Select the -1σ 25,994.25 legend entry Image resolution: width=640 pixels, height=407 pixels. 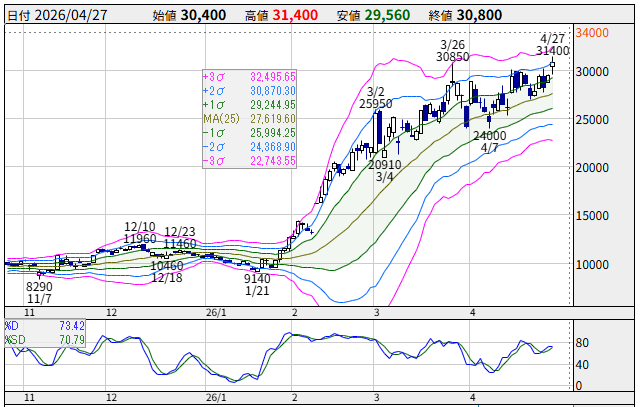[x=249, y=132]
